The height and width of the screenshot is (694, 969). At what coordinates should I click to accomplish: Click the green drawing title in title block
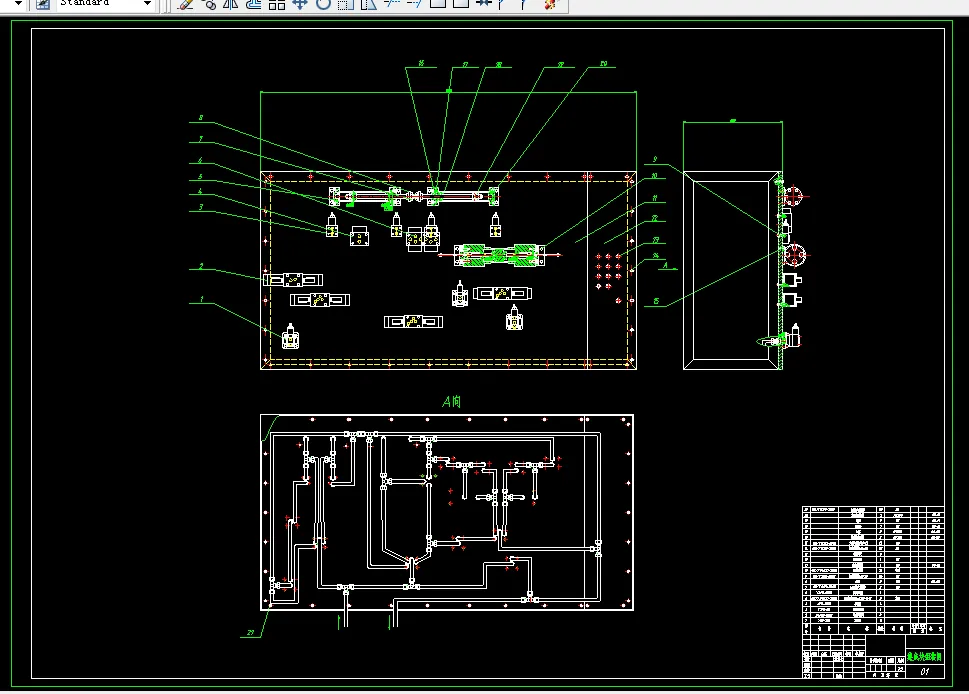925,657
